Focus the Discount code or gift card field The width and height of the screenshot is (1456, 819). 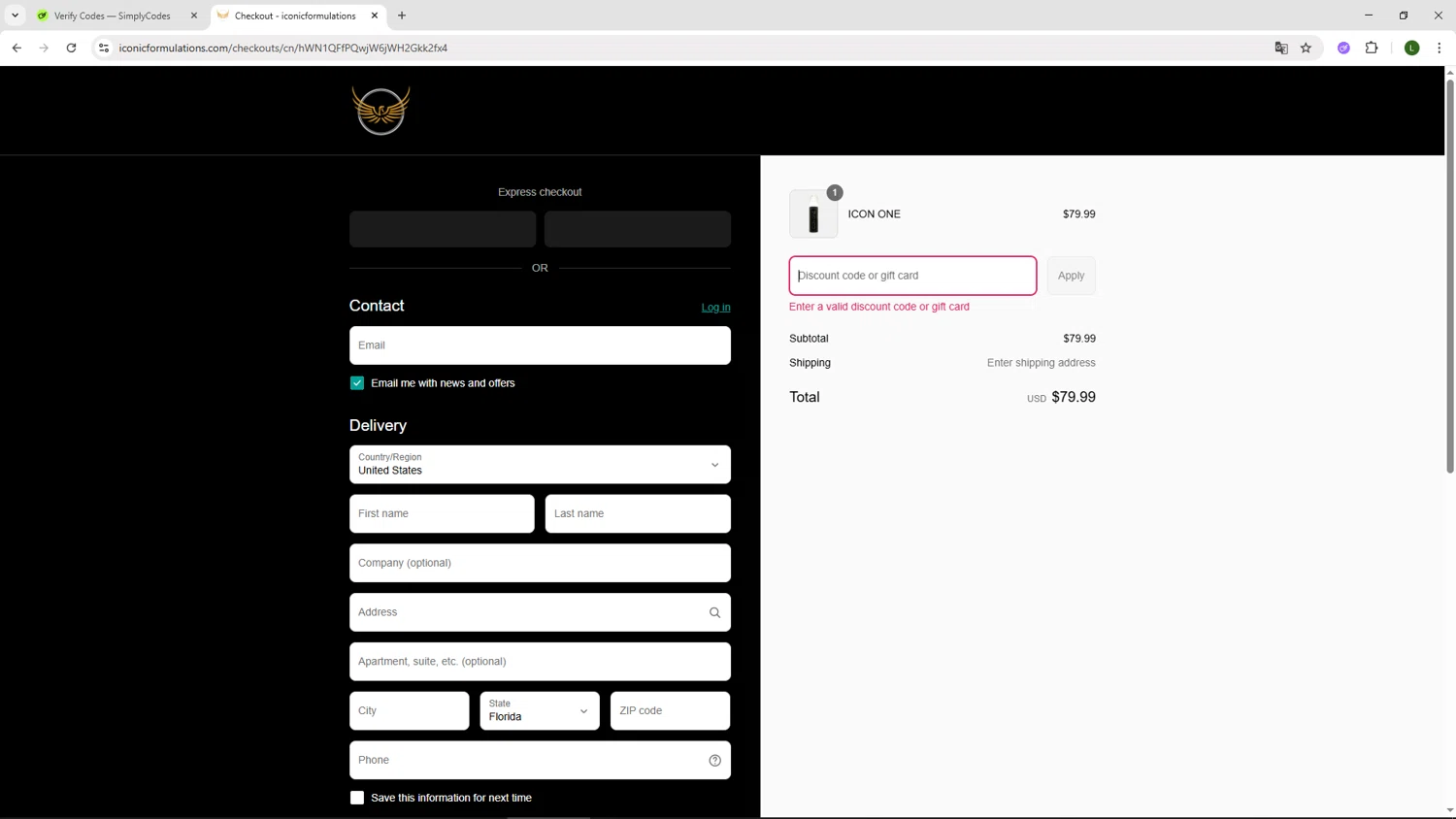coord(912,276)
